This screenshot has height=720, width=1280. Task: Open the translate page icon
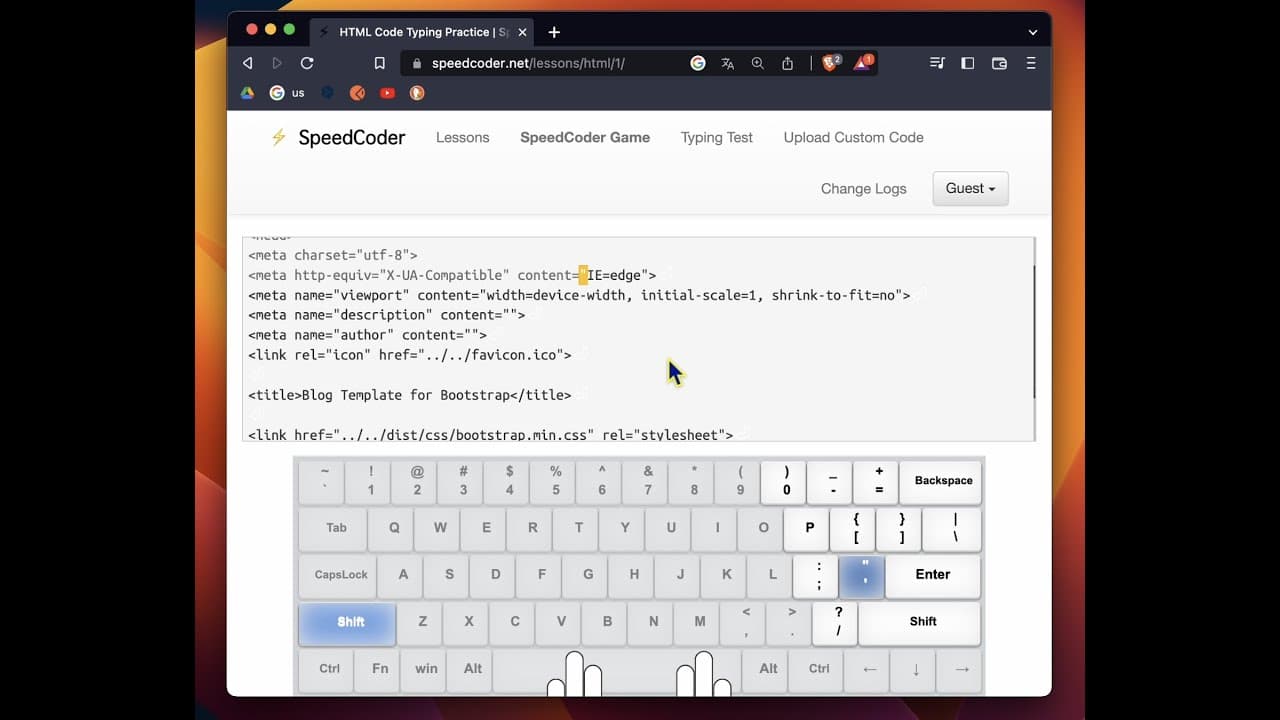click(728, 63)
